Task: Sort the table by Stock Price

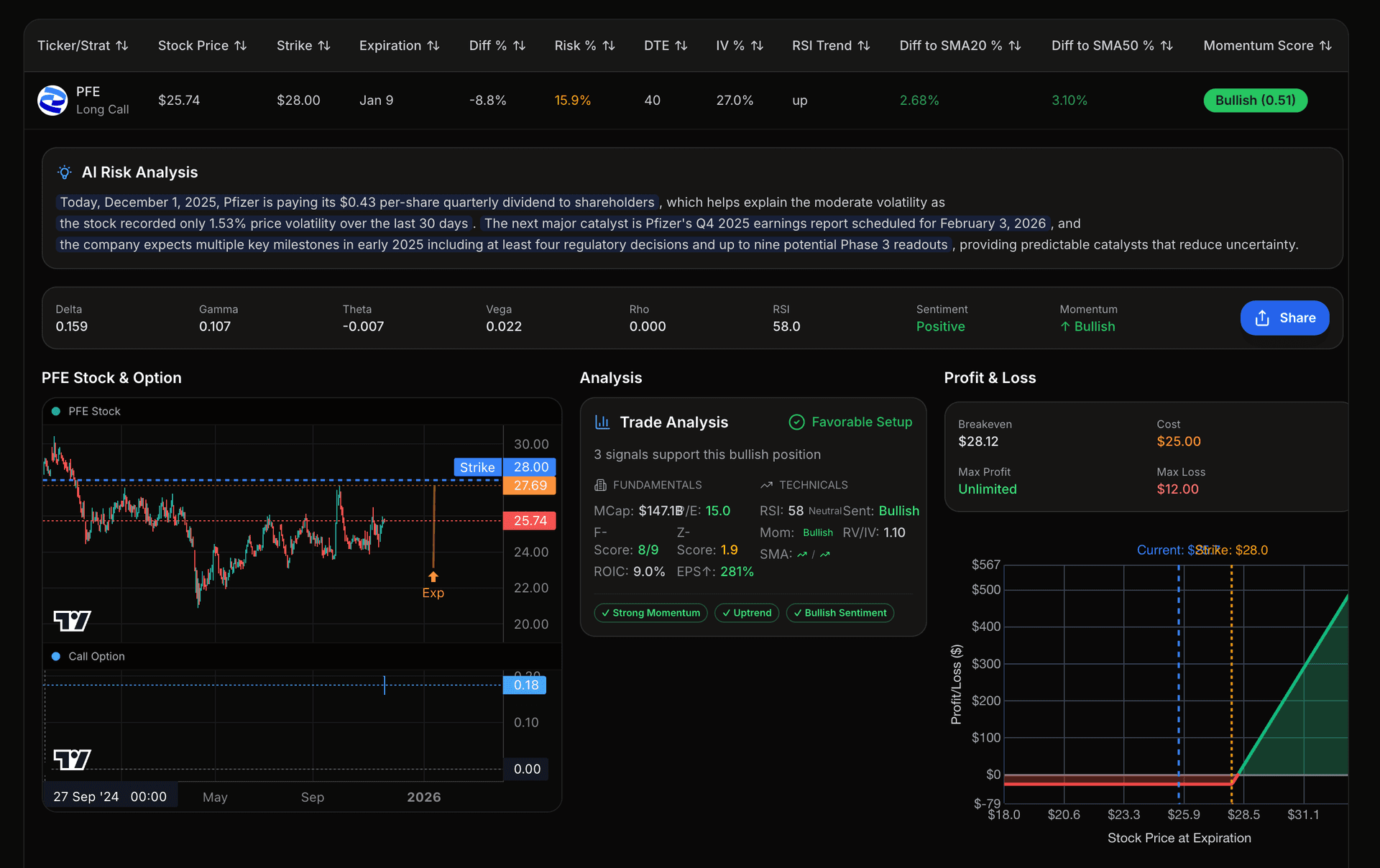Action: click(x=201, y=45)
